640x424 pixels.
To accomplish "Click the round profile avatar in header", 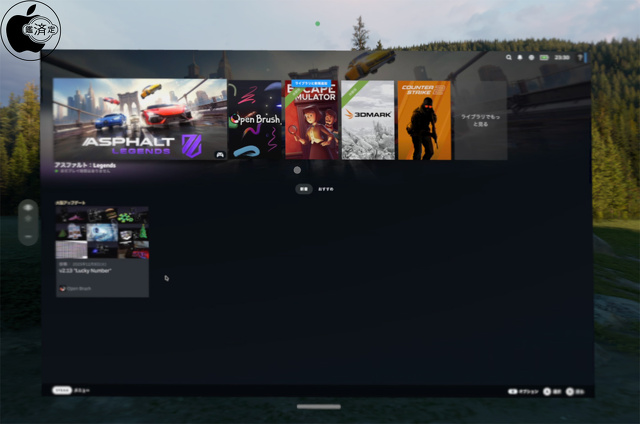I will (x=531, y=58).
